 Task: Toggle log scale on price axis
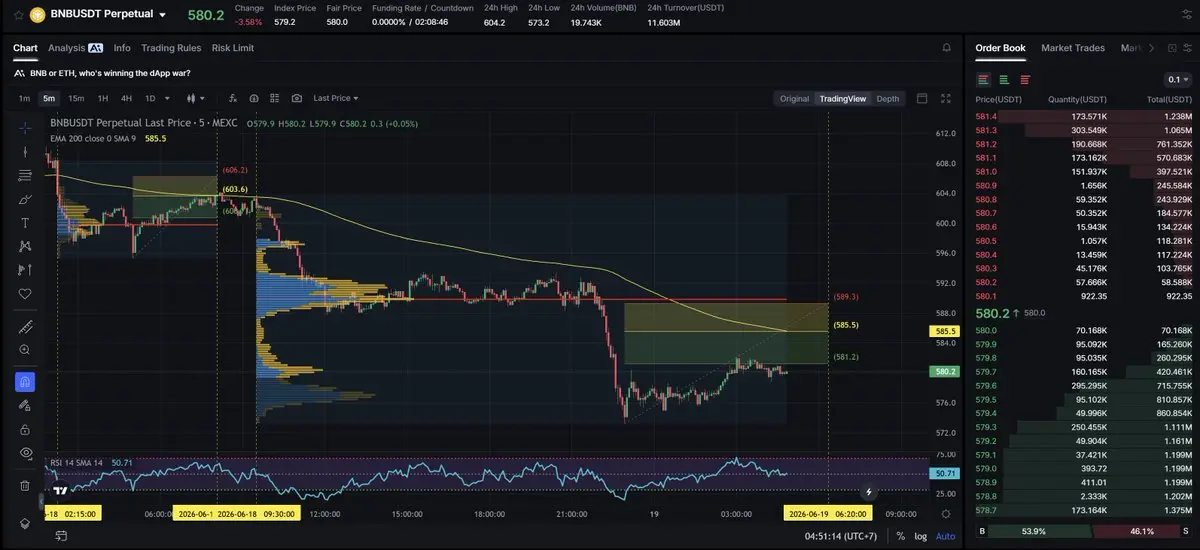(x=919, y=536)
